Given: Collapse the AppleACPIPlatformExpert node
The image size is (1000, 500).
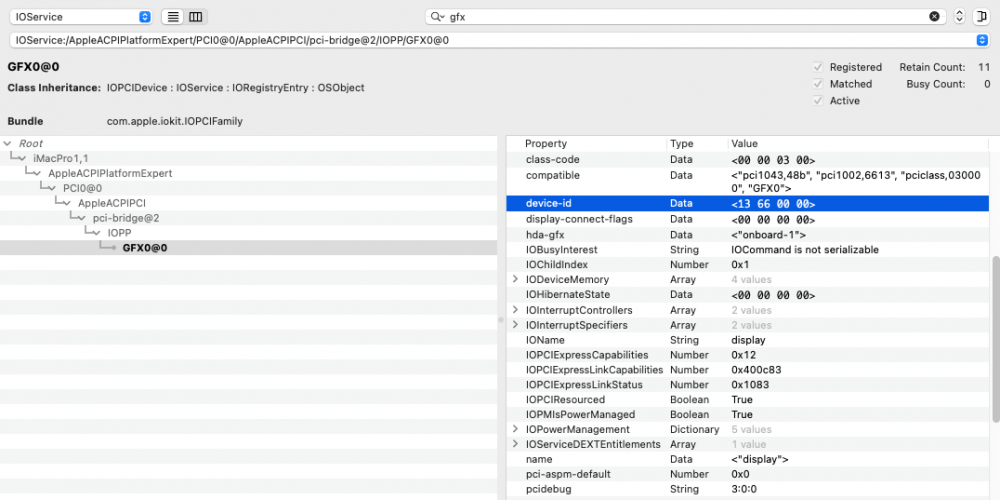Looking at the screenshot, I should coord(38,173).
